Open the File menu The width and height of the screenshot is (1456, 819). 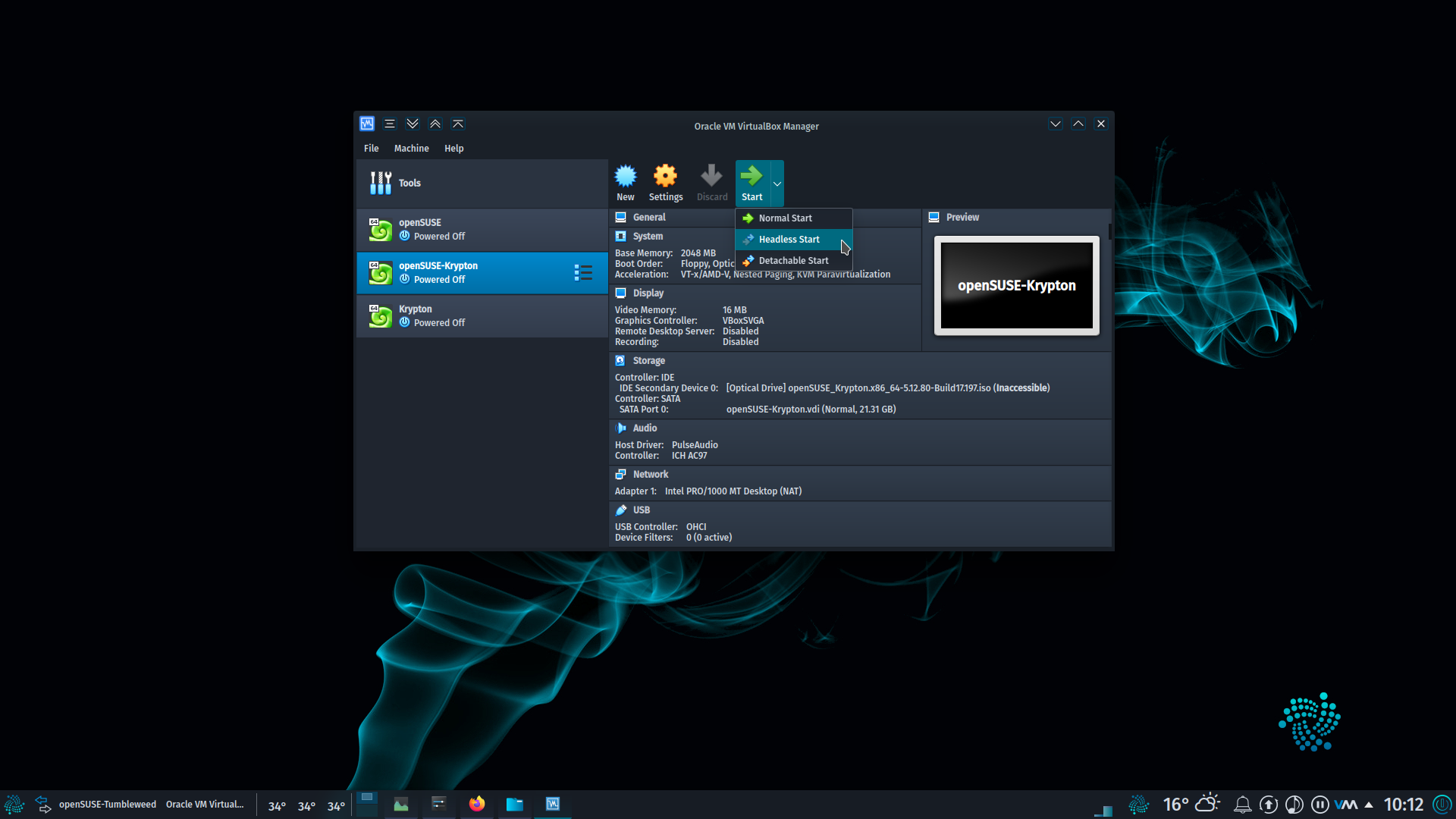pyautogui.click(x=371, y=149)
